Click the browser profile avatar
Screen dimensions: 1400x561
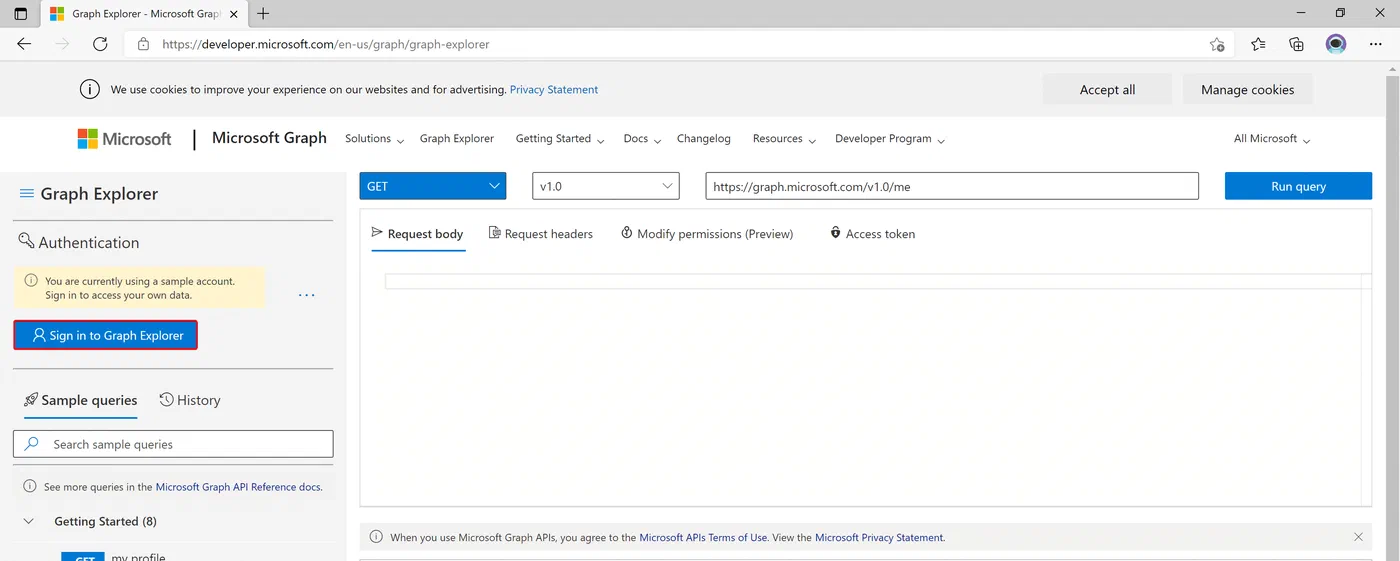pyautogui.click(x=1336, y=44)
